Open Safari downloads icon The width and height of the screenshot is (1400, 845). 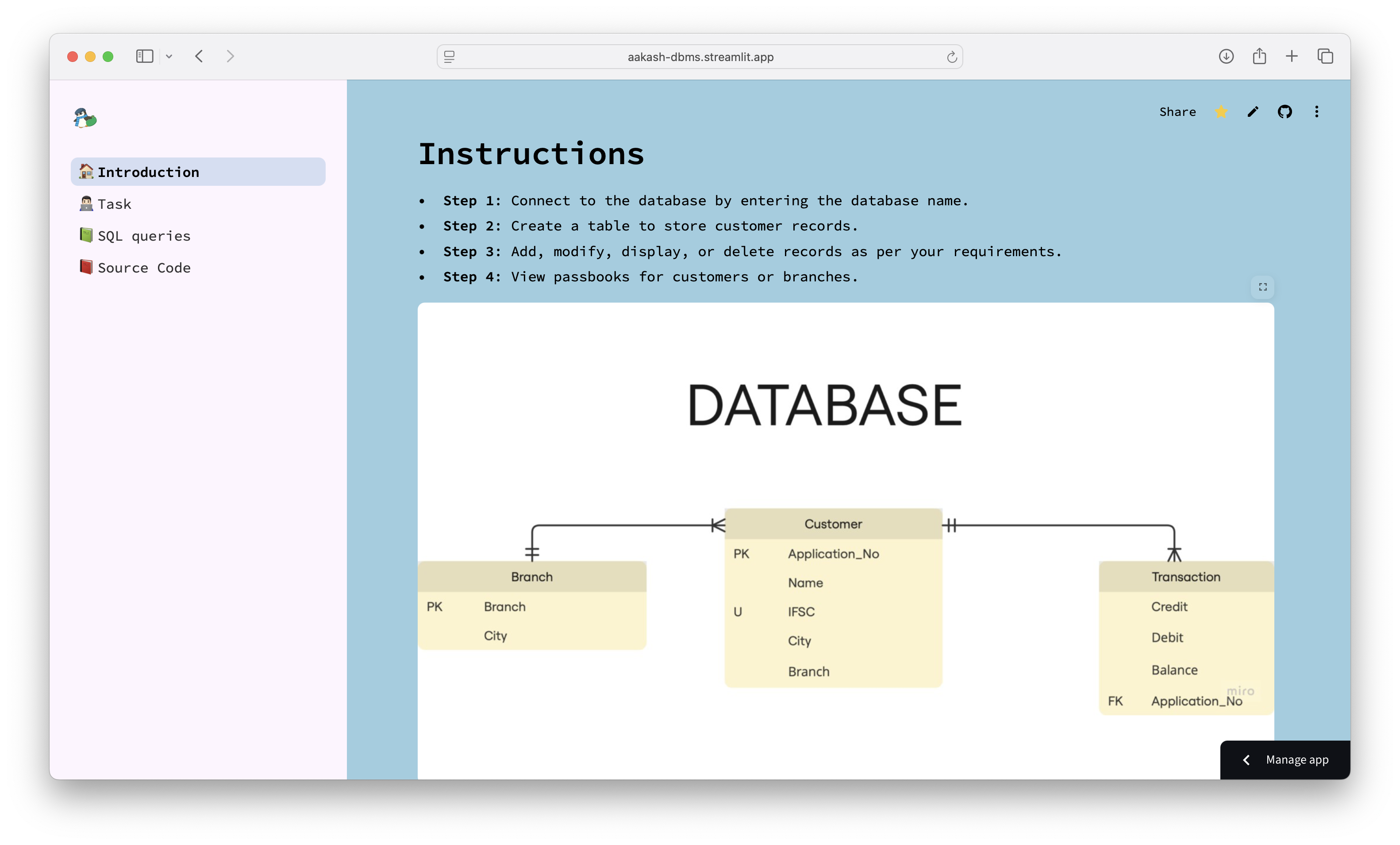(1226, 56)
